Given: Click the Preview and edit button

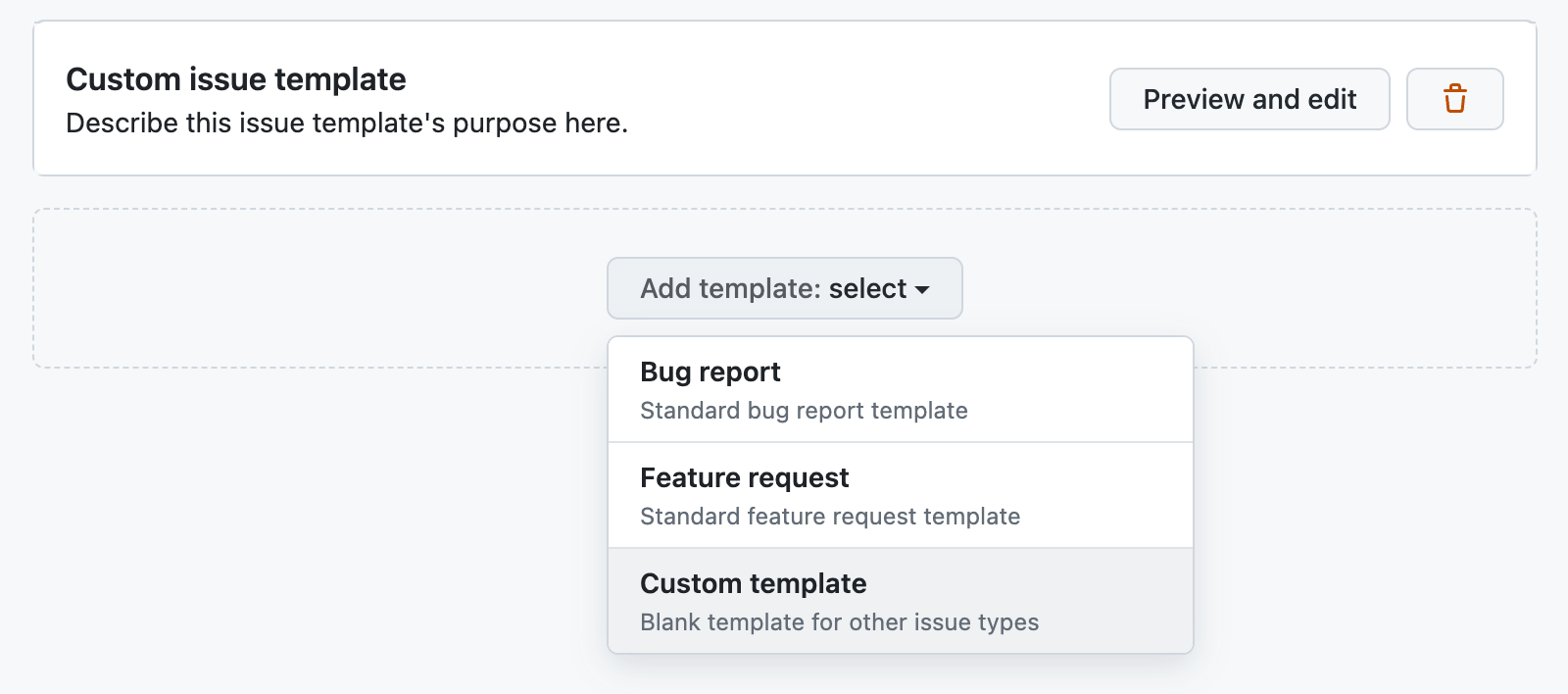Looking at the screenshot, I should pos(1249,99).
